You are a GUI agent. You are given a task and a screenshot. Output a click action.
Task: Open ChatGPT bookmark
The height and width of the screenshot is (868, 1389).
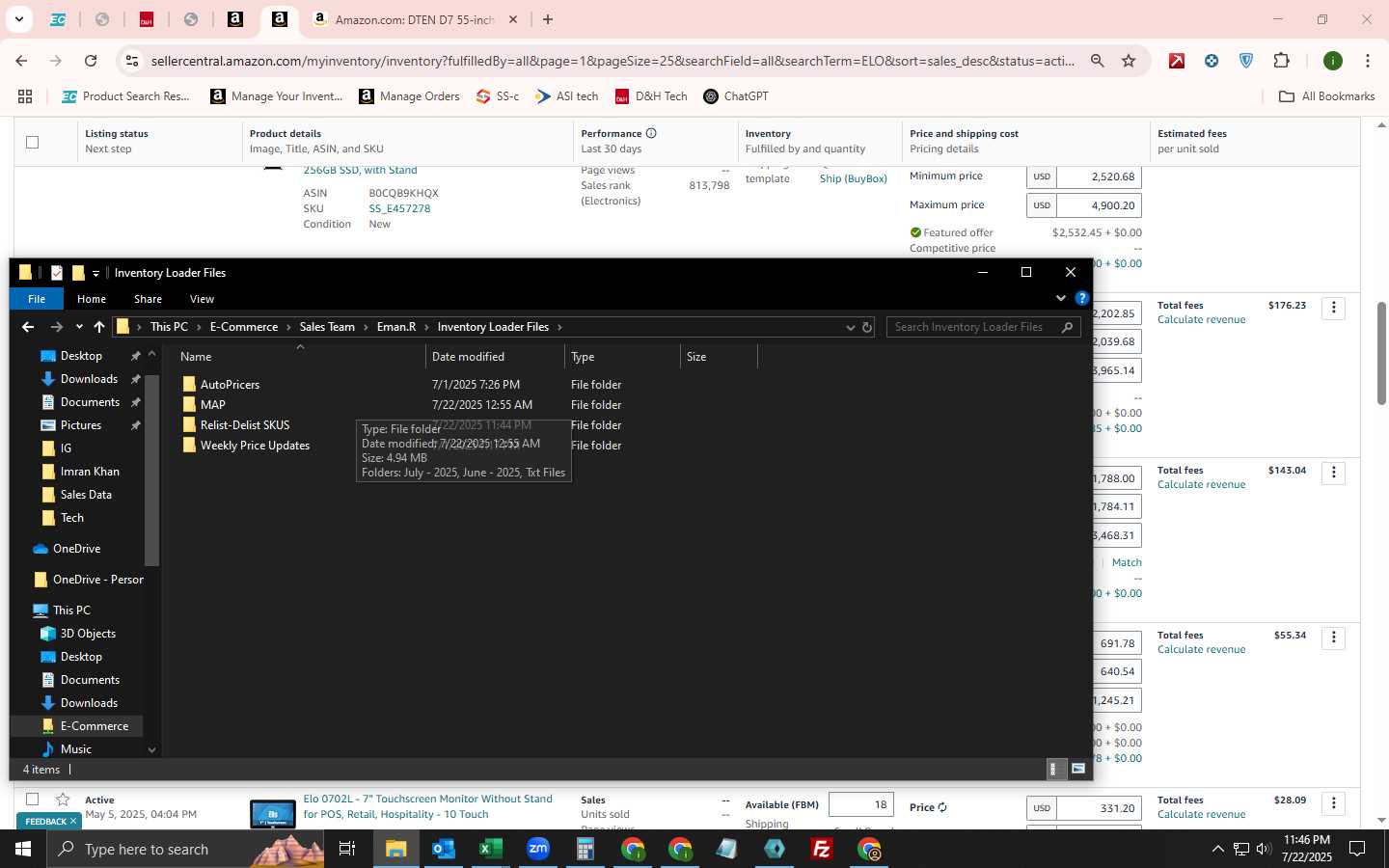(736, 96)
